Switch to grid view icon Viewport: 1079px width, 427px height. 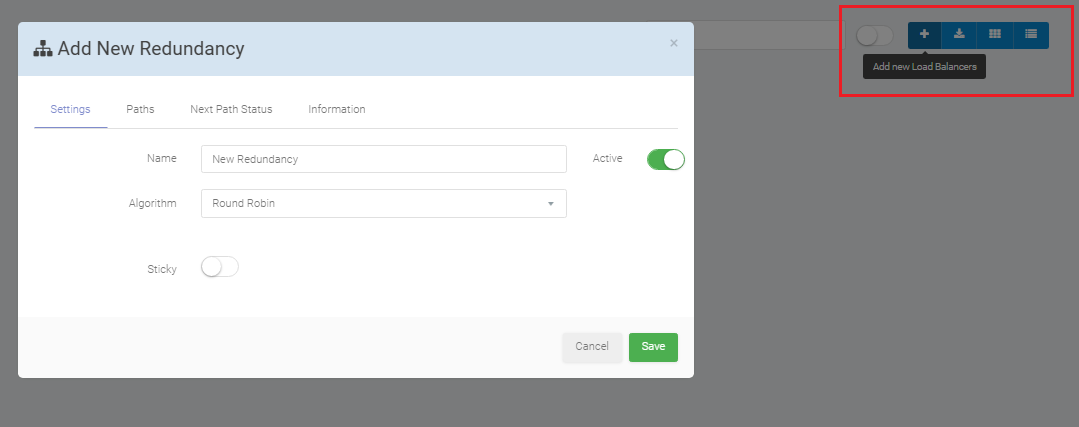[995, 35]
